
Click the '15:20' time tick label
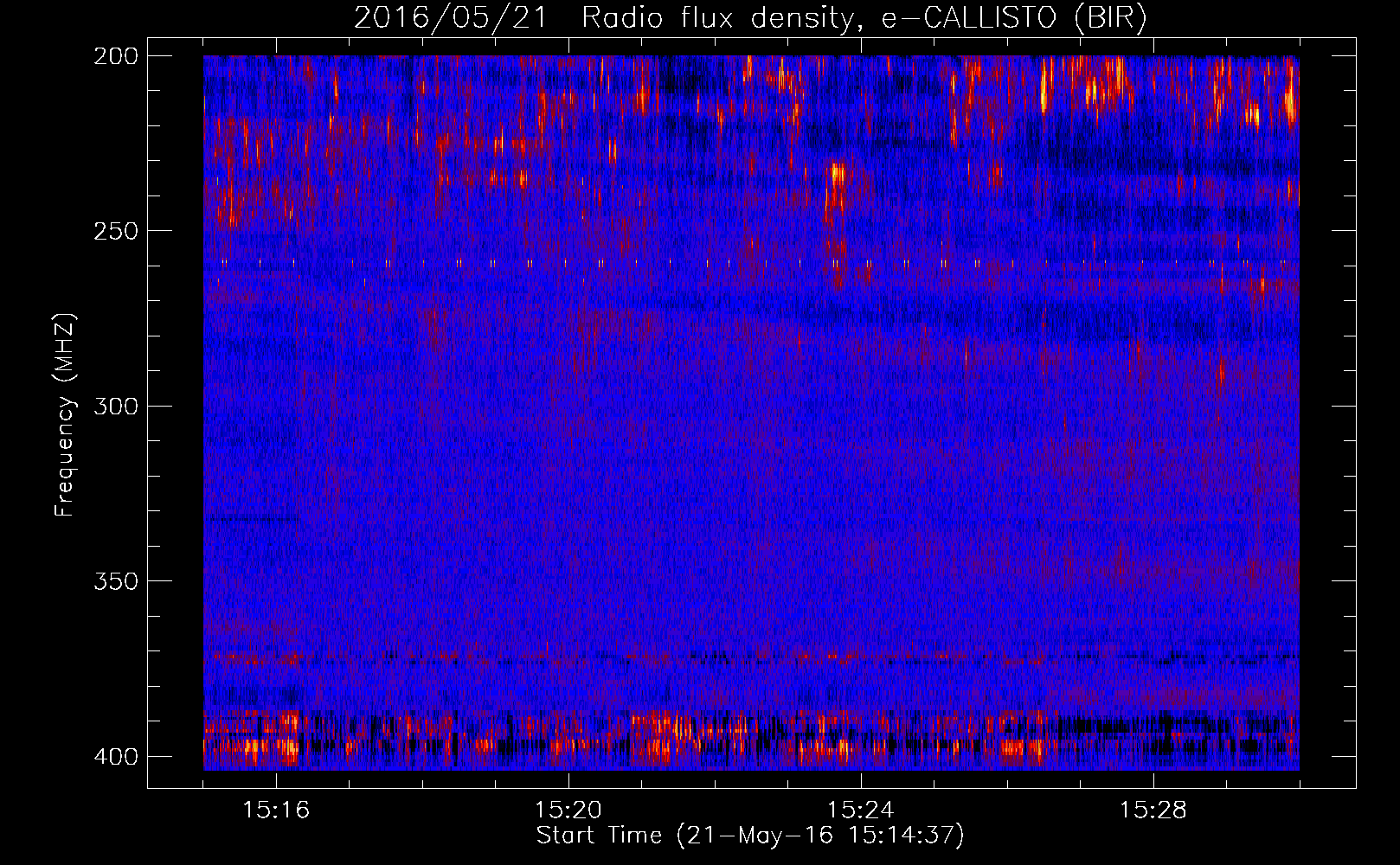pos(568,811)
